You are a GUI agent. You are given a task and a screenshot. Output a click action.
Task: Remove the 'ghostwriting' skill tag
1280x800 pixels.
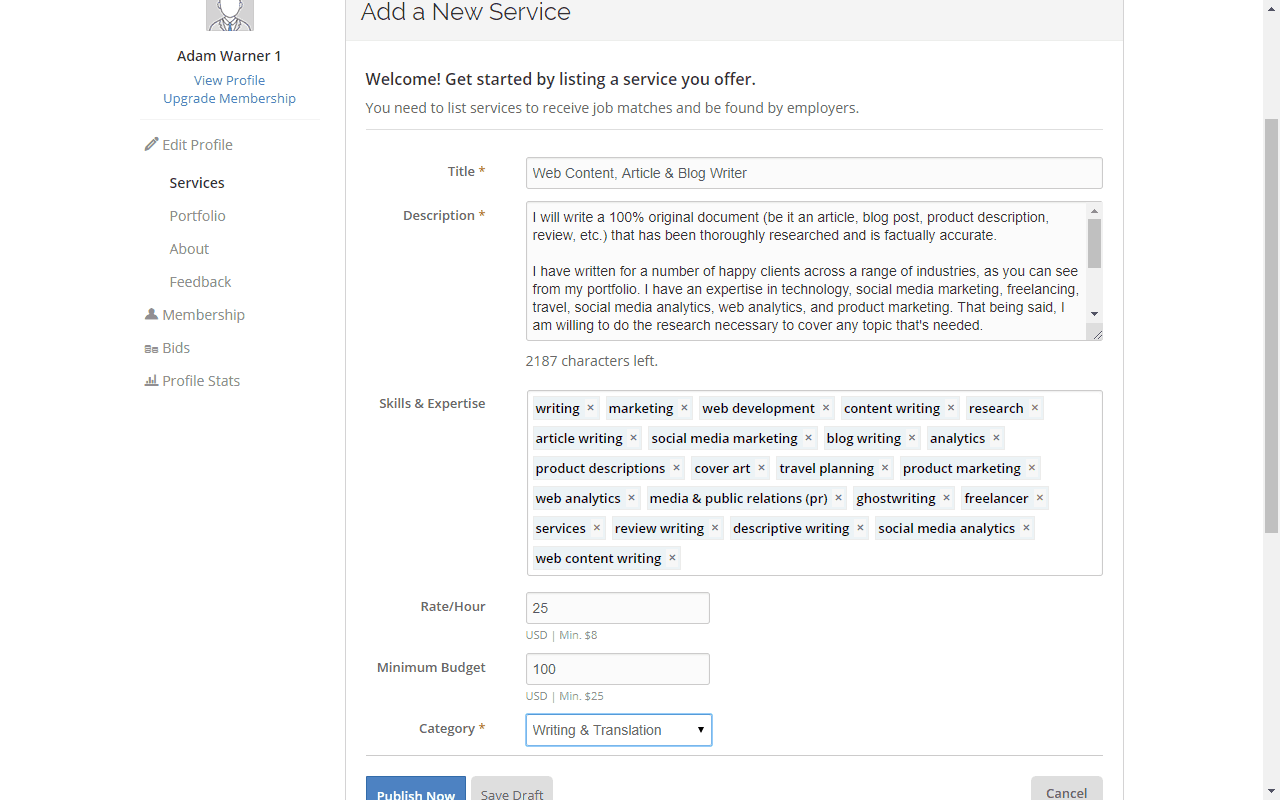coord(946,498)
